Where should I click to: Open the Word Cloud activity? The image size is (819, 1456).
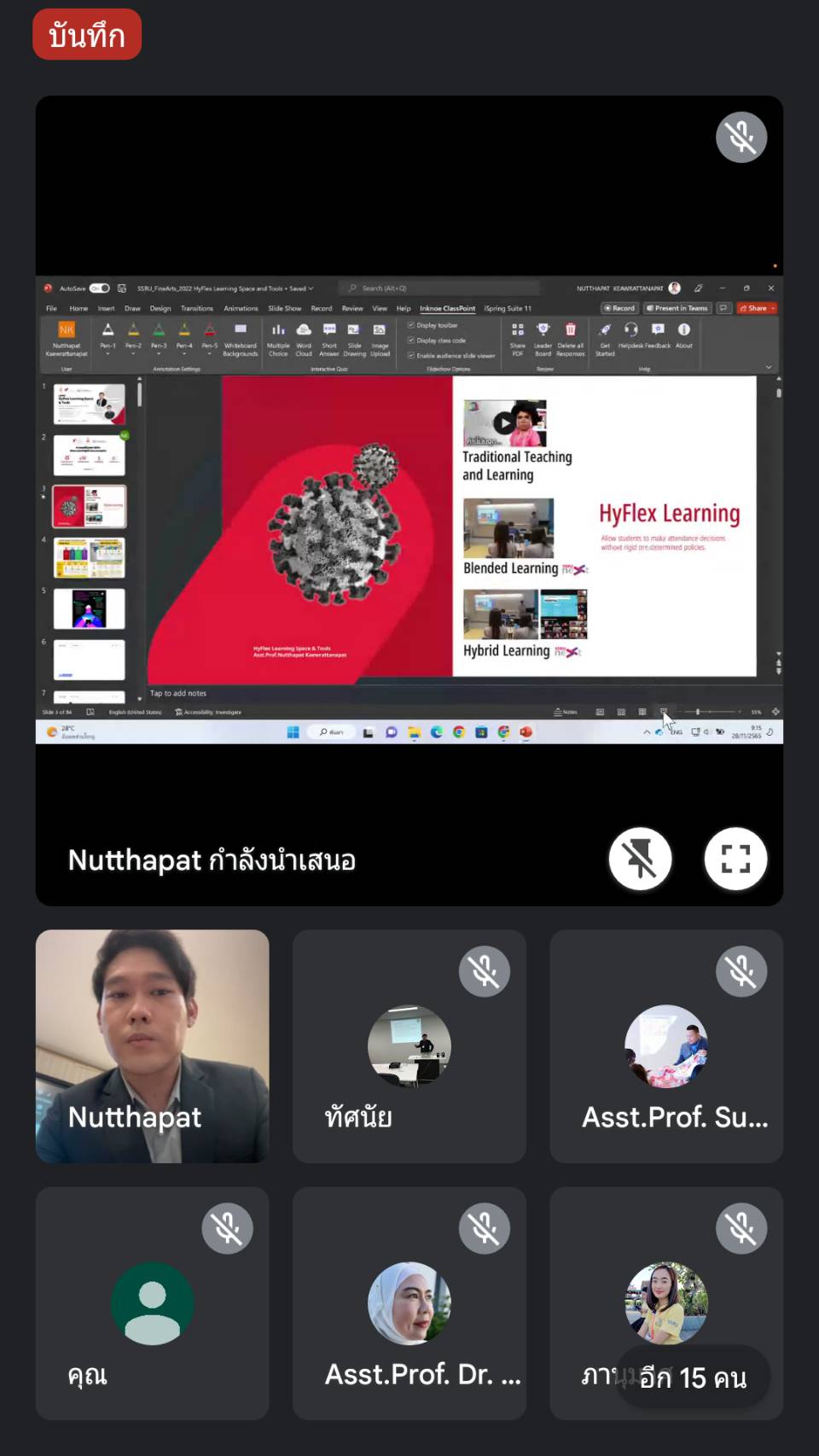(x=304, y=330)
